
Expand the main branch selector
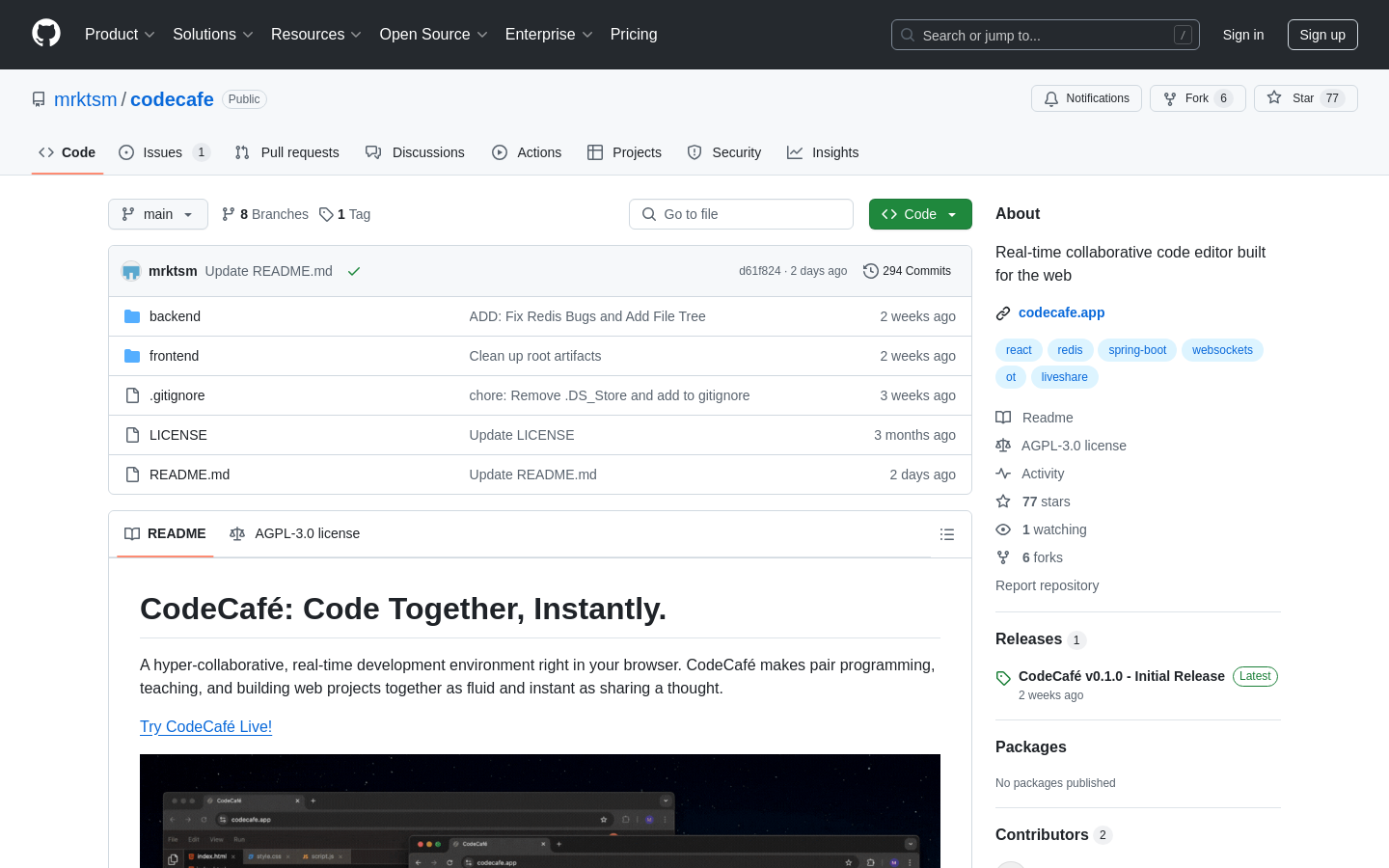(x=158, y=214)
